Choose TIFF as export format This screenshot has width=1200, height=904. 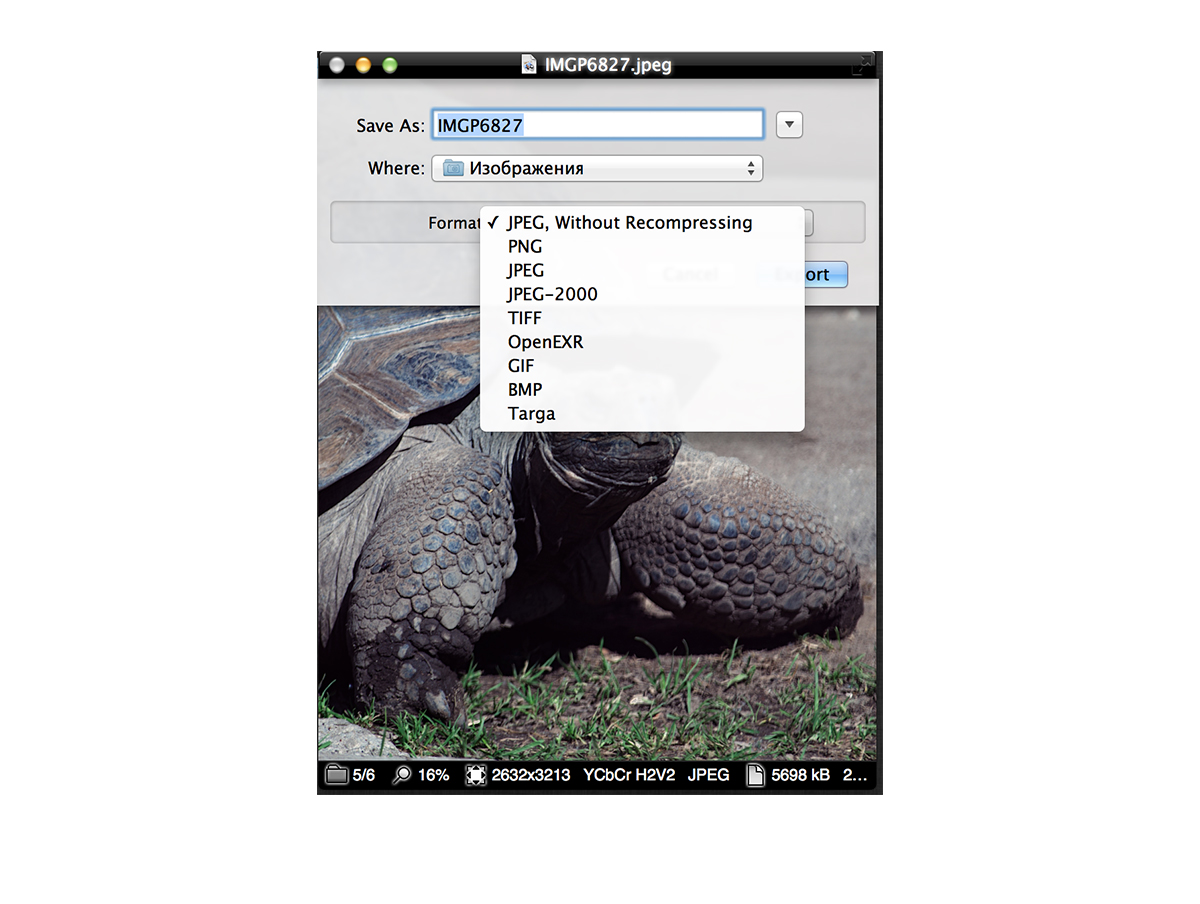coord(642,318)
